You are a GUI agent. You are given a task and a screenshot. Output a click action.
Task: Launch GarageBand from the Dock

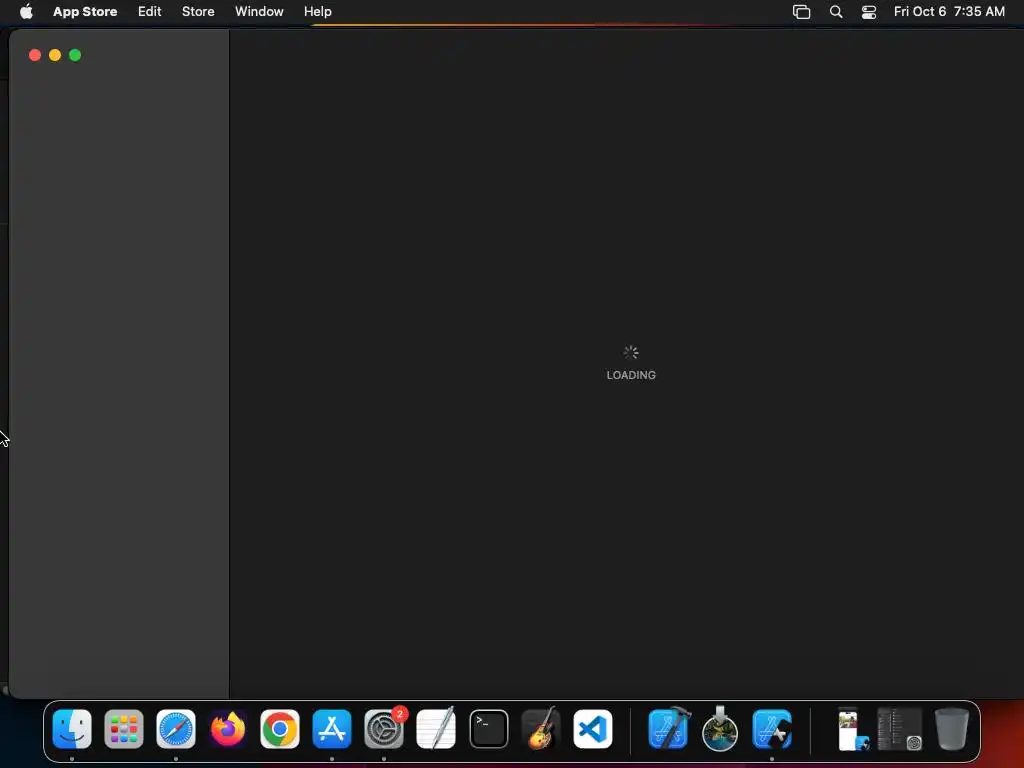[x=541, y=728]
